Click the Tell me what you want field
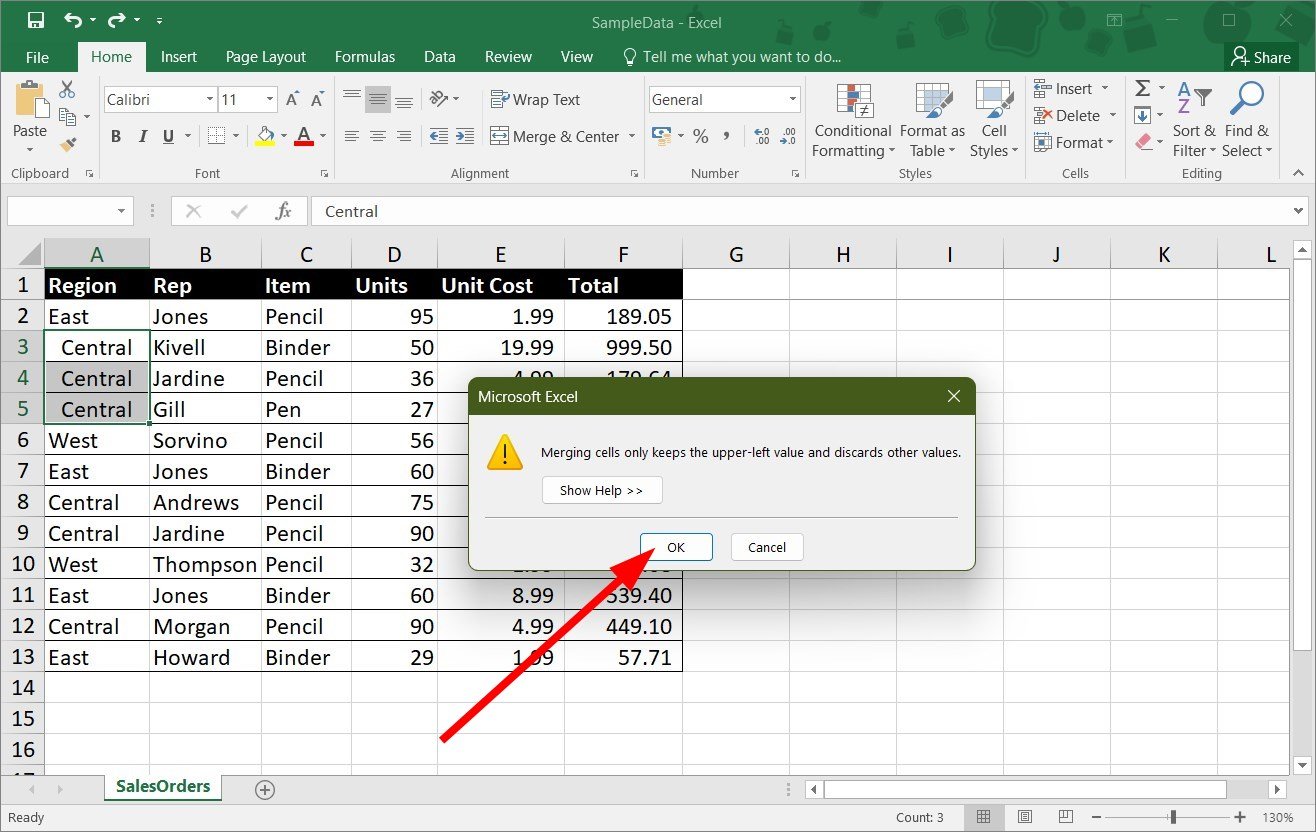 [731, 57]
